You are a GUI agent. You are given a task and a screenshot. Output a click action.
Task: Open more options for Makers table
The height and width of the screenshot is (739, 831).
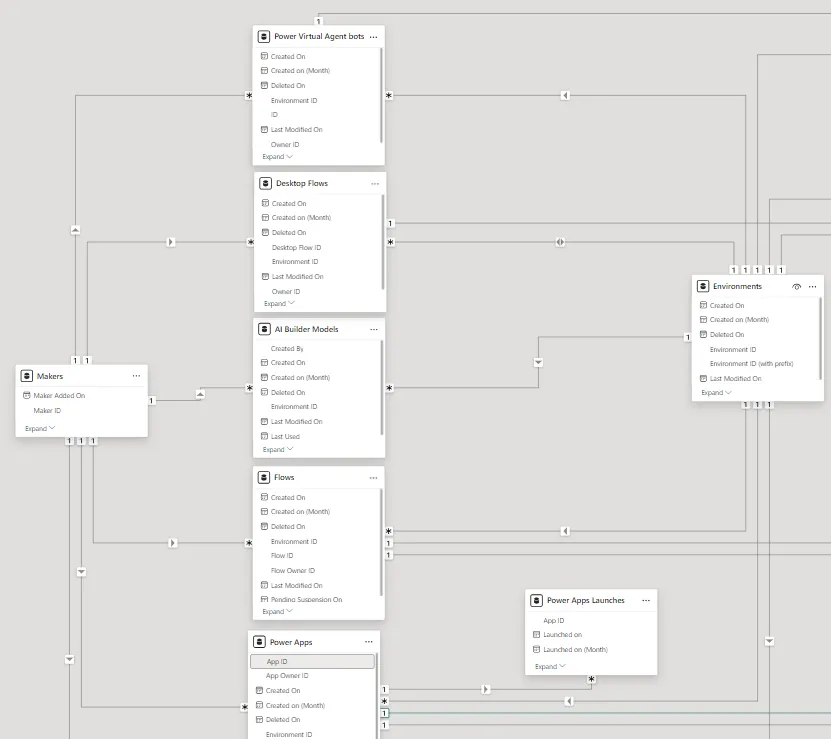(x=137, y=376)
